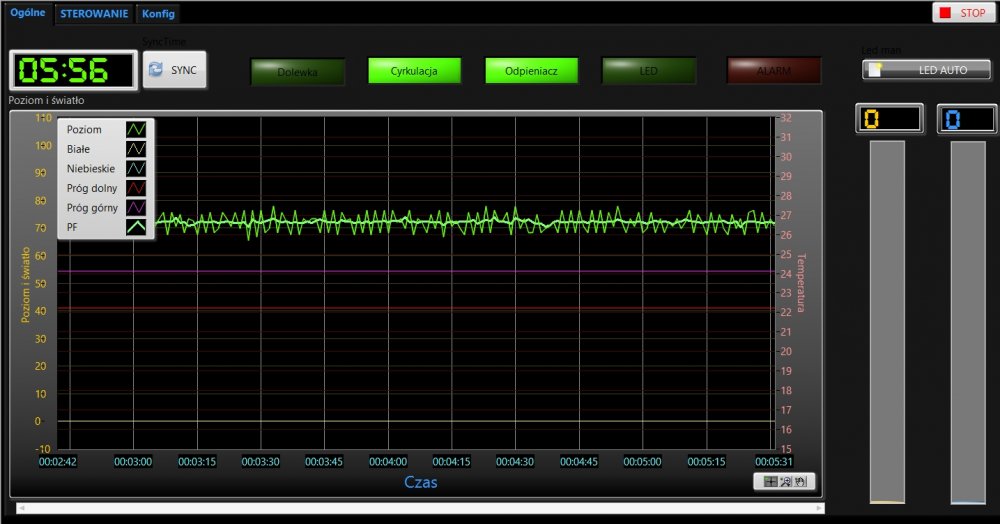This screenshot has height=524, width=1000.
Task: Toggle the Dolewka indicator
Action: (297, 71)
